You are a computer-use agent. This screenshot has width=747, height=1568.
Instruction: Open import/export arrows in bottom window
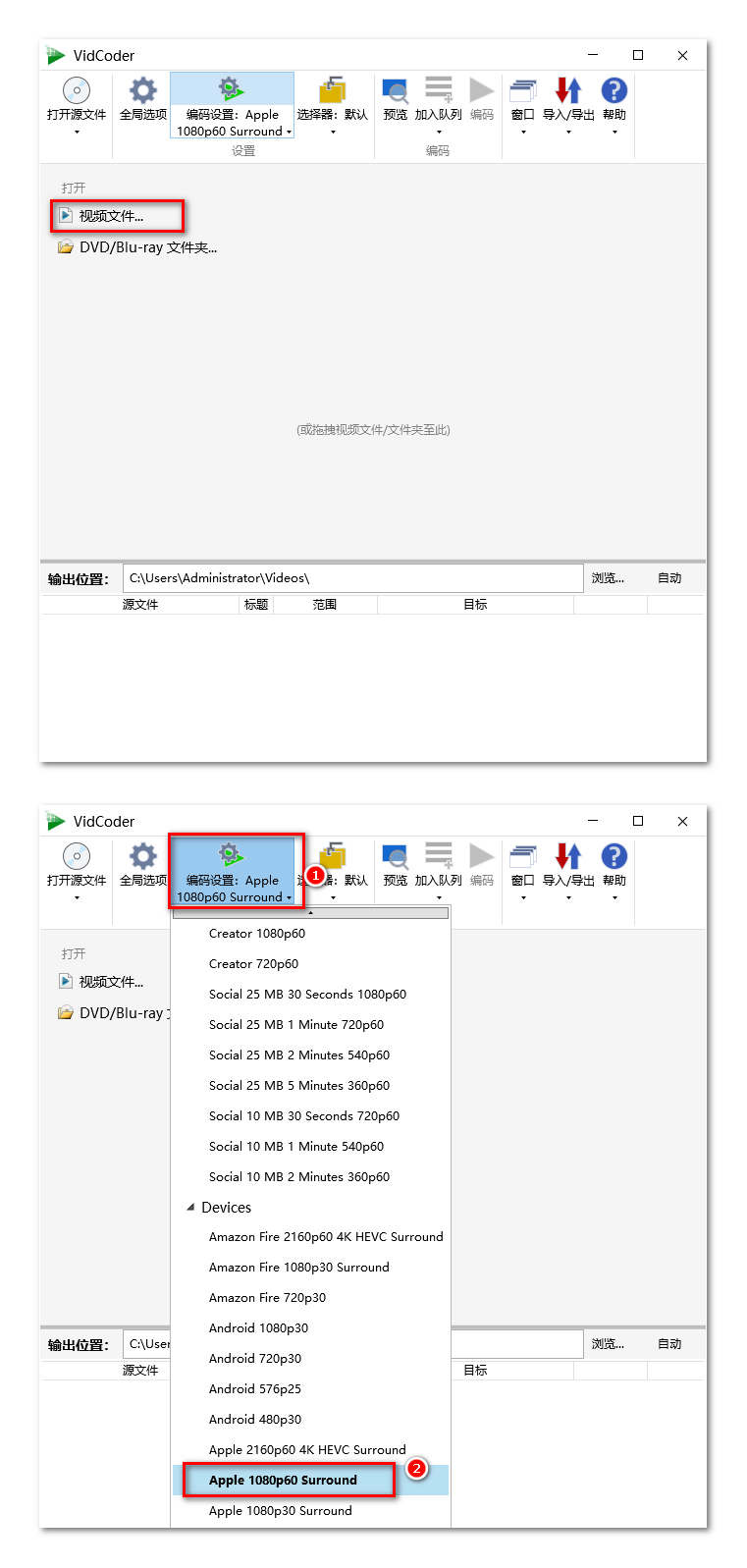(x=568, y=856)
